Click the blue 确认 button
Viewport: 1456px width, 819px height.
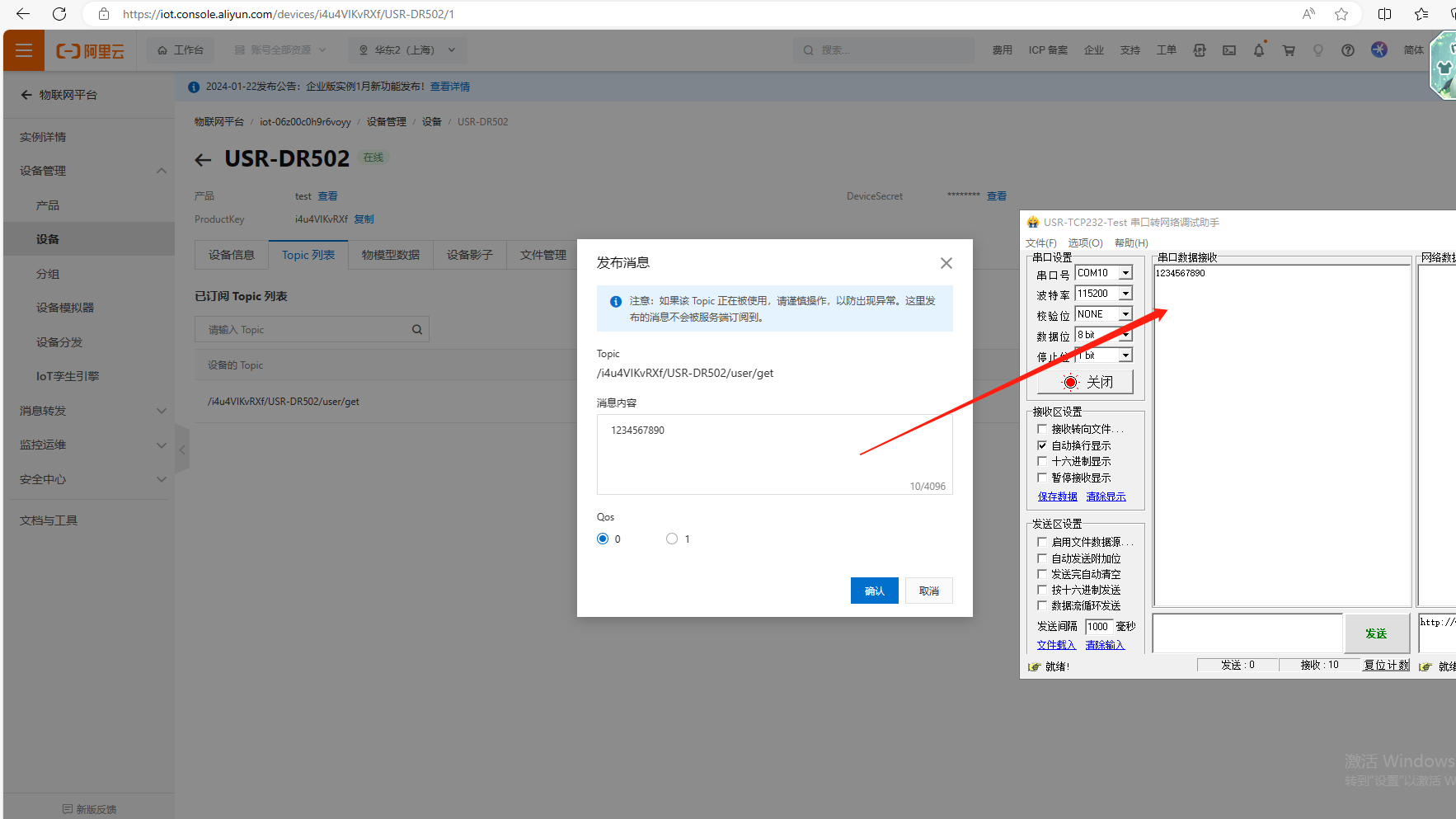[x=874, y=591]
